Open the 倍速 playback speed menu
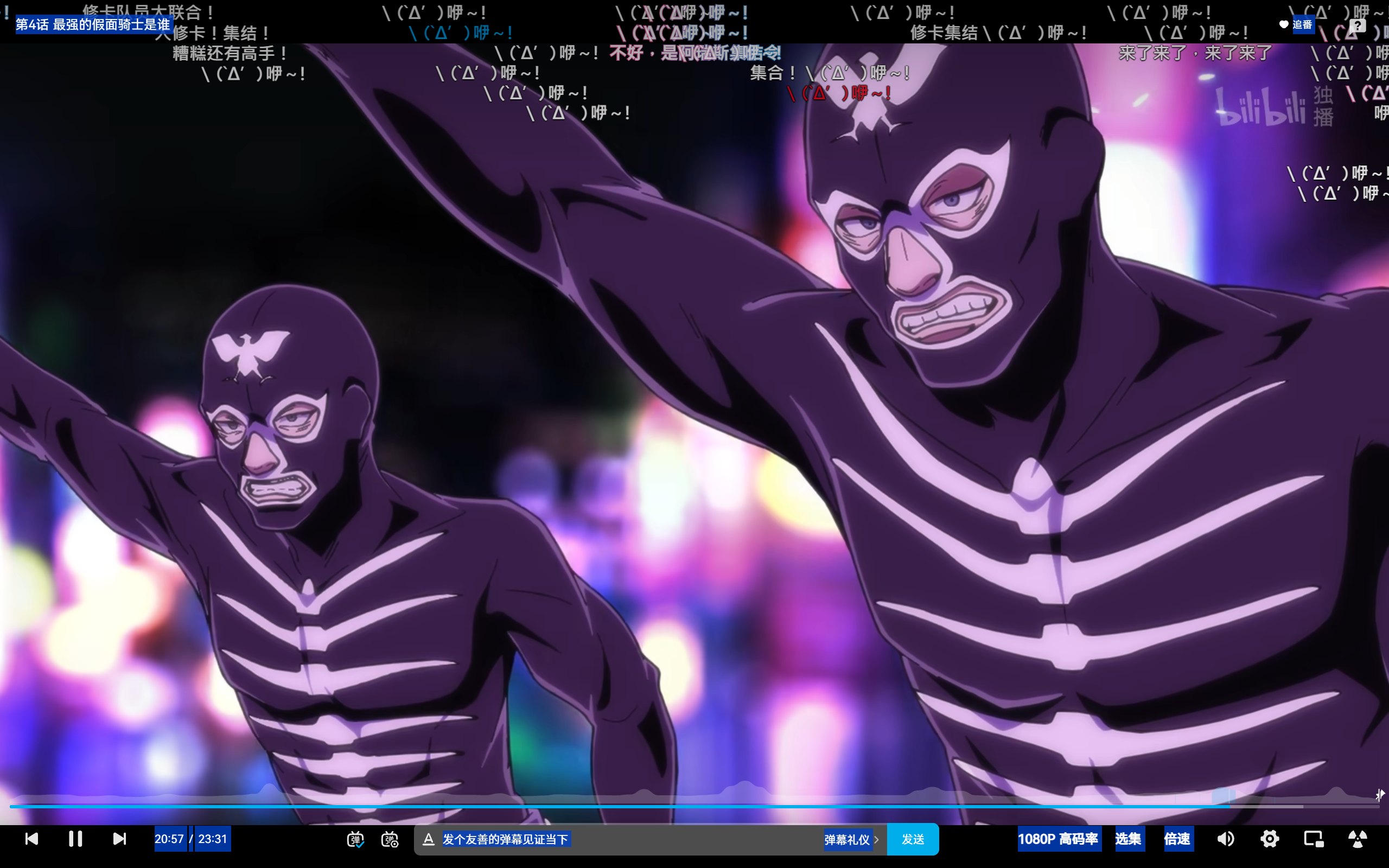This screenshot has height=868, width=1389. click(1177, 839)
